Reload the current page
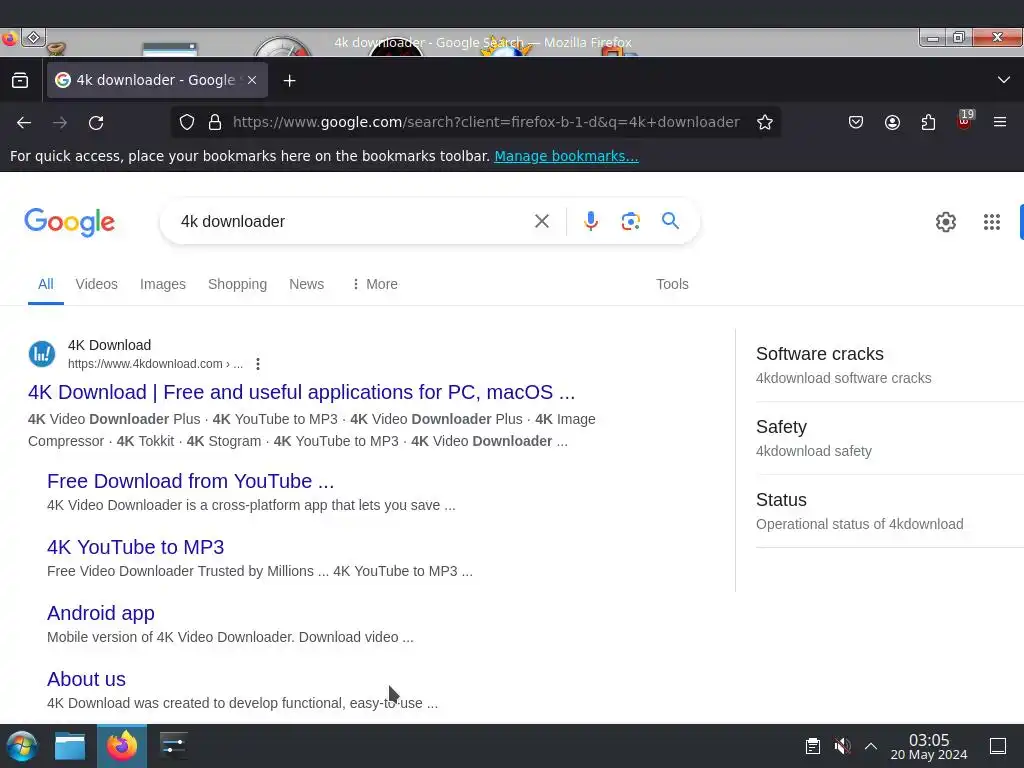This screenshot has height=768, width=1024. tap(96, 122)
